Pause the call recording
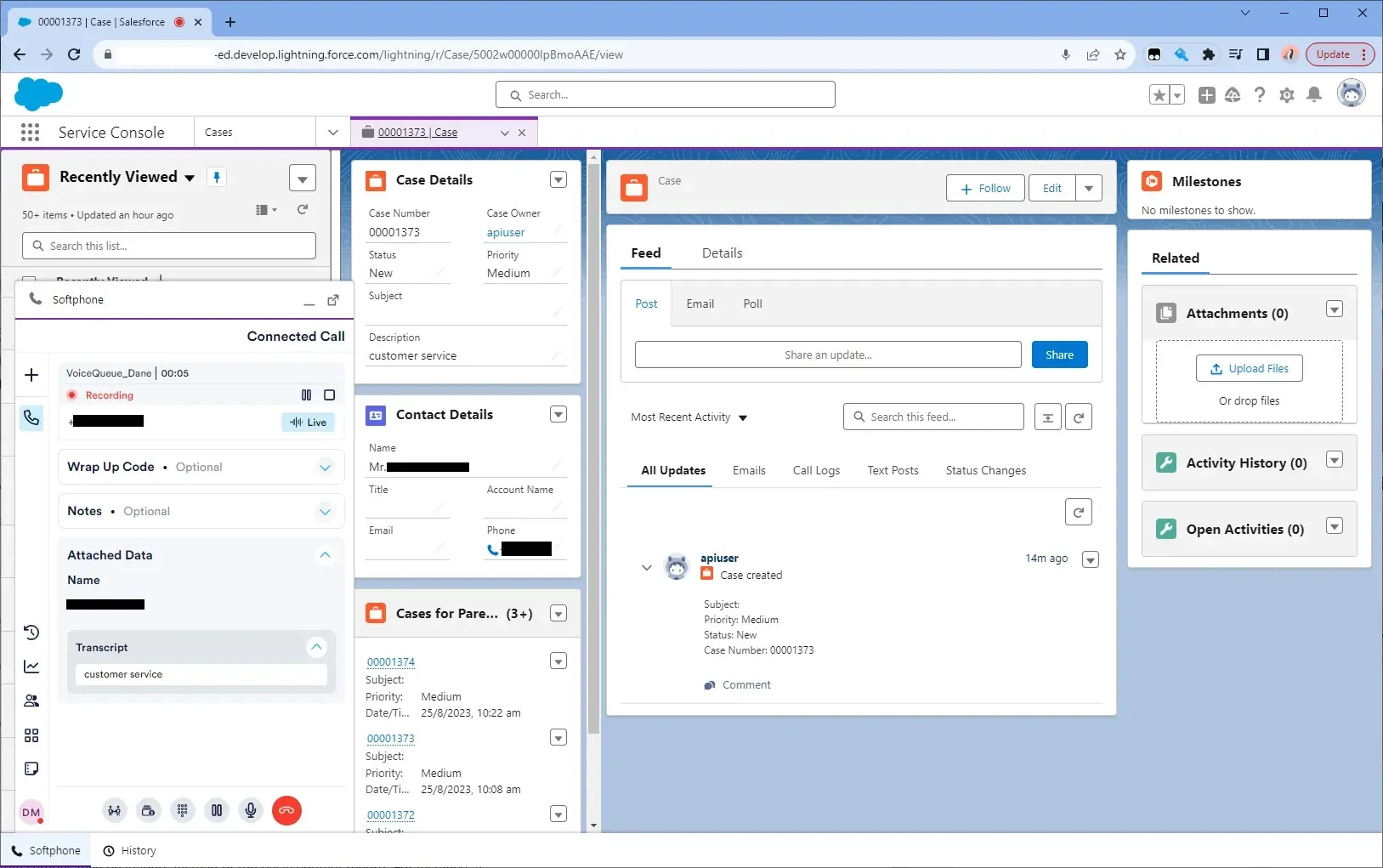1383x868 pixels. pyautogui.click(x=306, y=395)
